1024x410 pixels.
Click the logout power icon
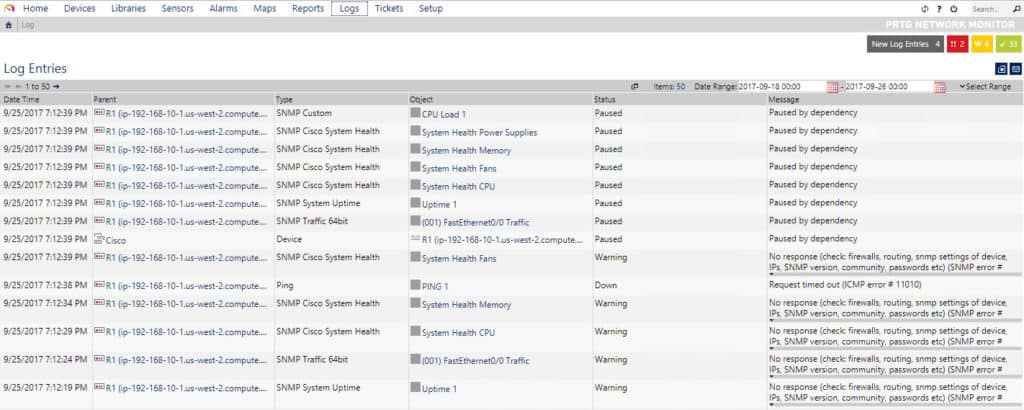pyautogui.click(x=953, y=9)
